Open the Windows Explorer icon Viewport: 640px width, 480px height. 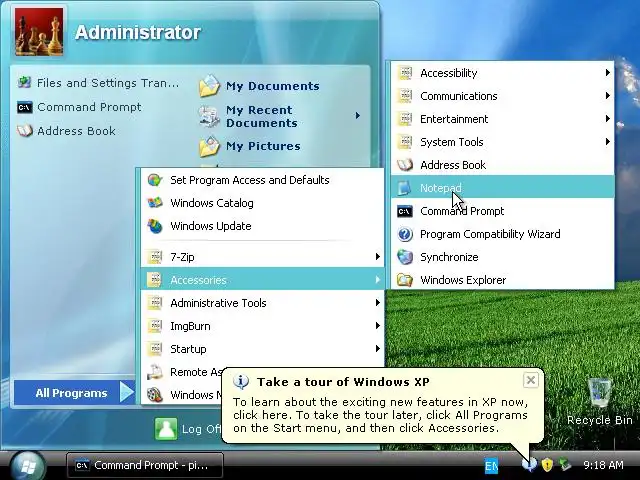click(x=405, y=280)
